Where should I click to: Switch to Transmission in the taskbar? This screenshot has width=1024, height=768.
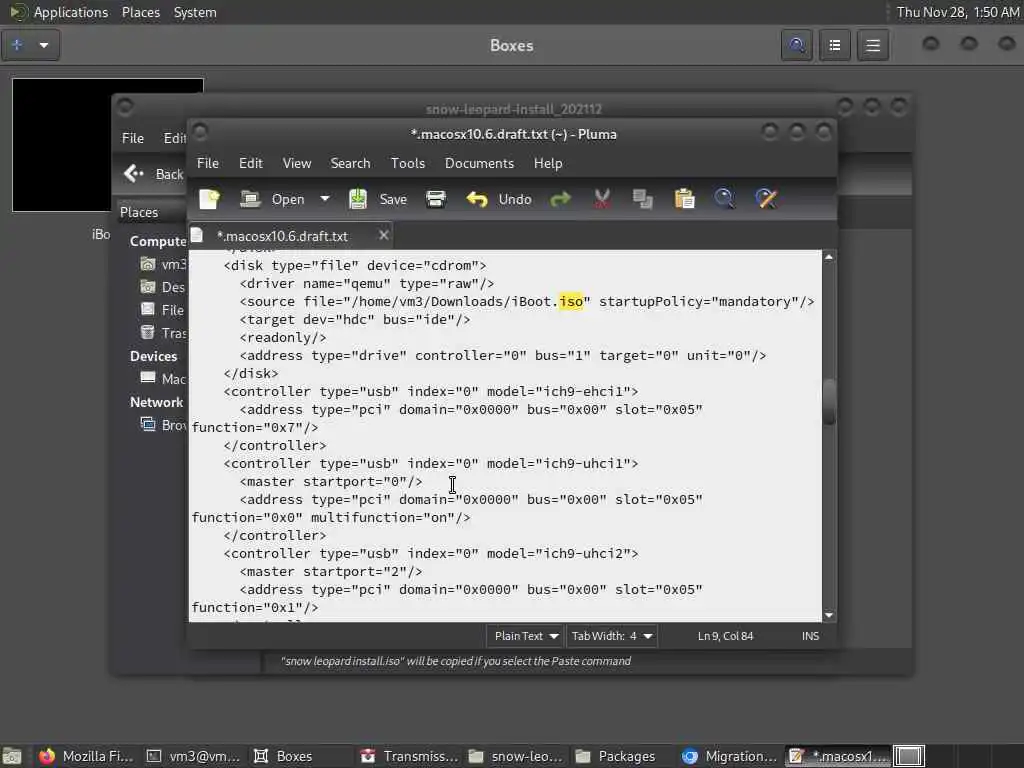(410, 756)
